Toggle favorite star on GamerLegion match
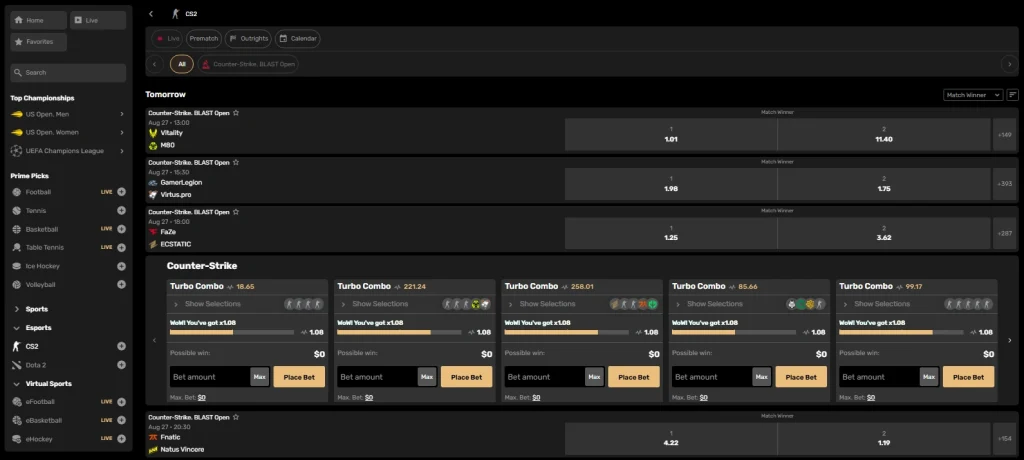The image size is (1024, 460). pos(236,162)
